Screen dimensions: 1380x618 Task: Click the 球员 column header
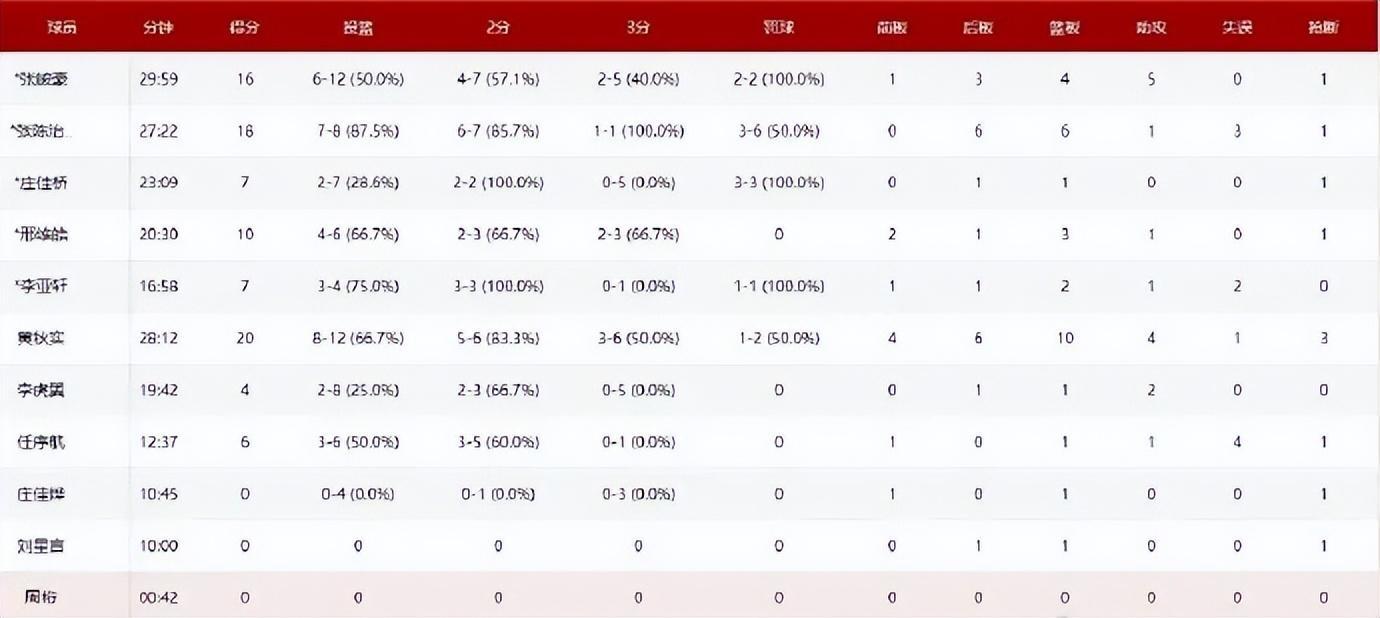click(x=62, y=28)
